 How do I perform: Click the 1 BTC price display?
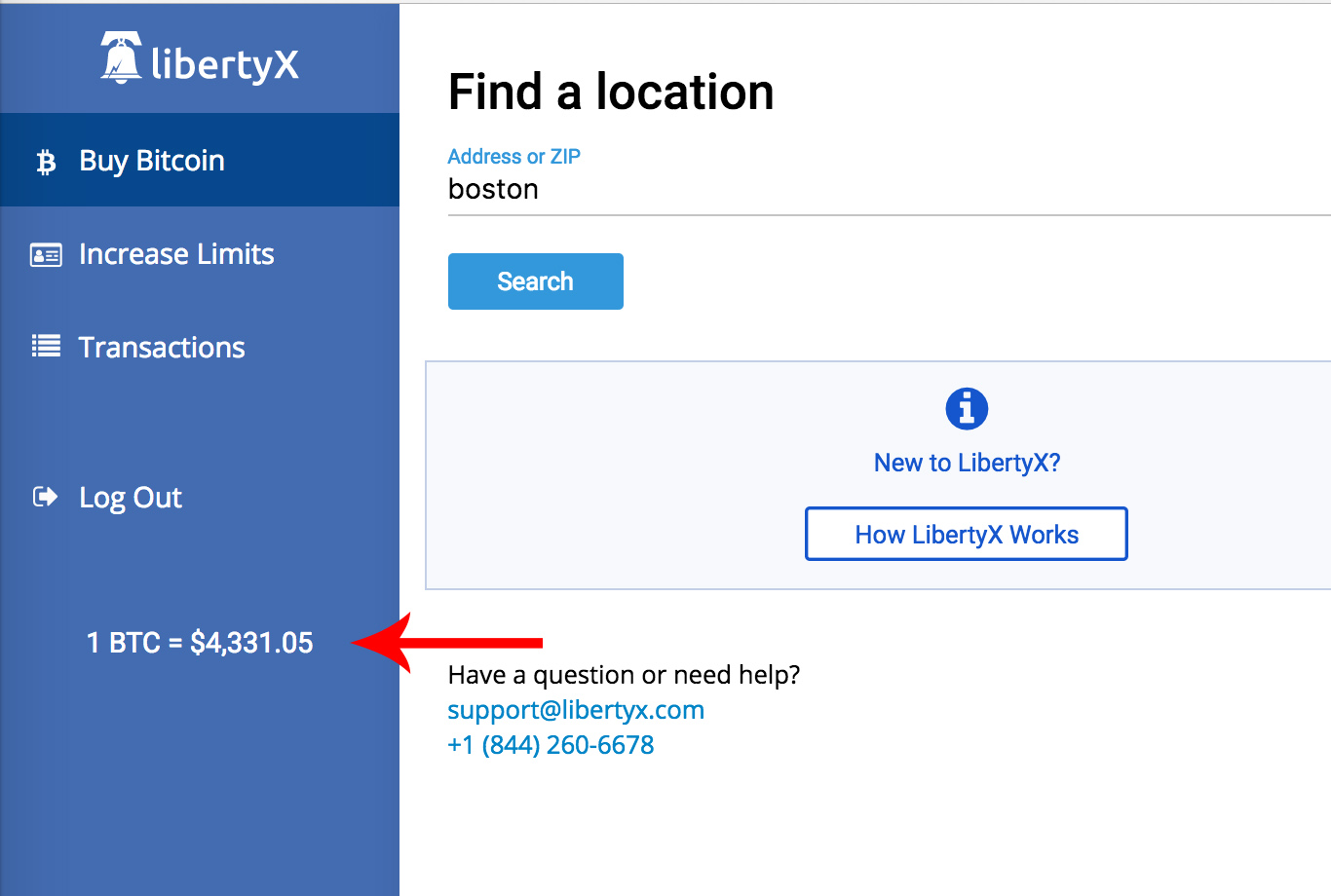pos(200,643)
